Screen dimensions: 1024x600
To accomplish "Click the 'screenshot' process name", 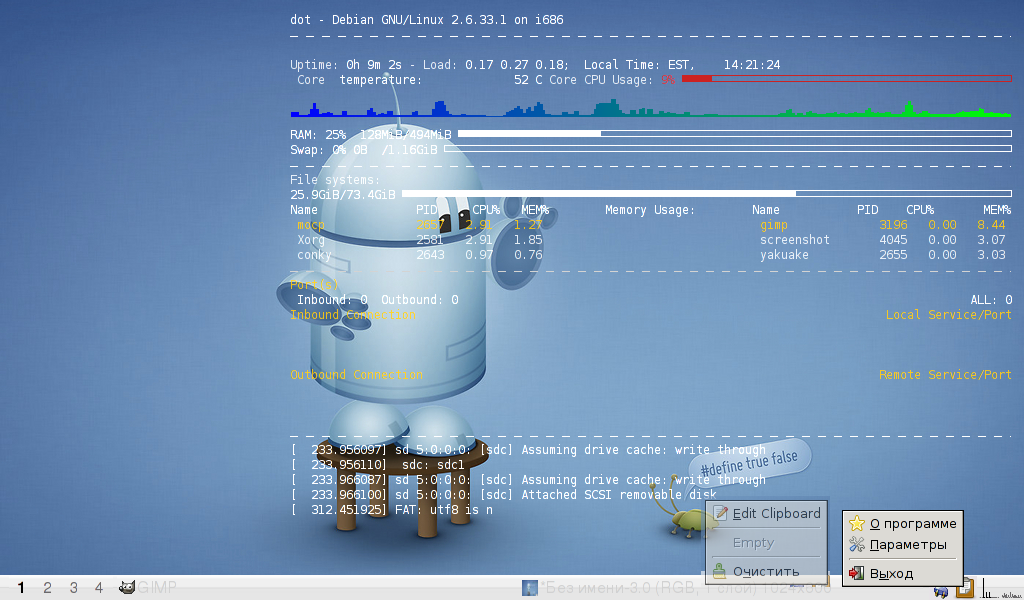I will [x=795, y=240].
